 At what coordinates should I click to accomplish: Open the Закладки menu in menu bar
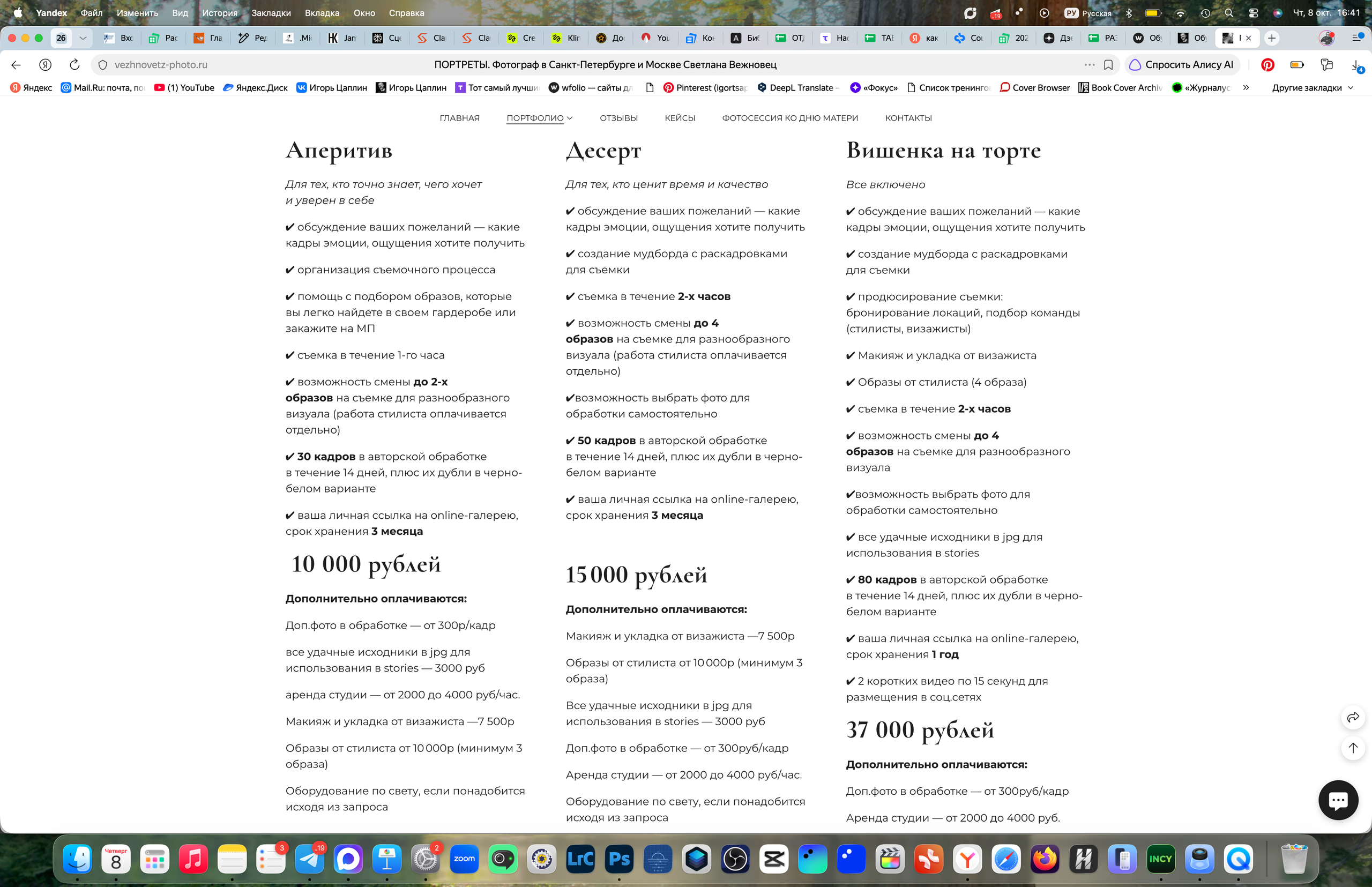pos(271,13)
